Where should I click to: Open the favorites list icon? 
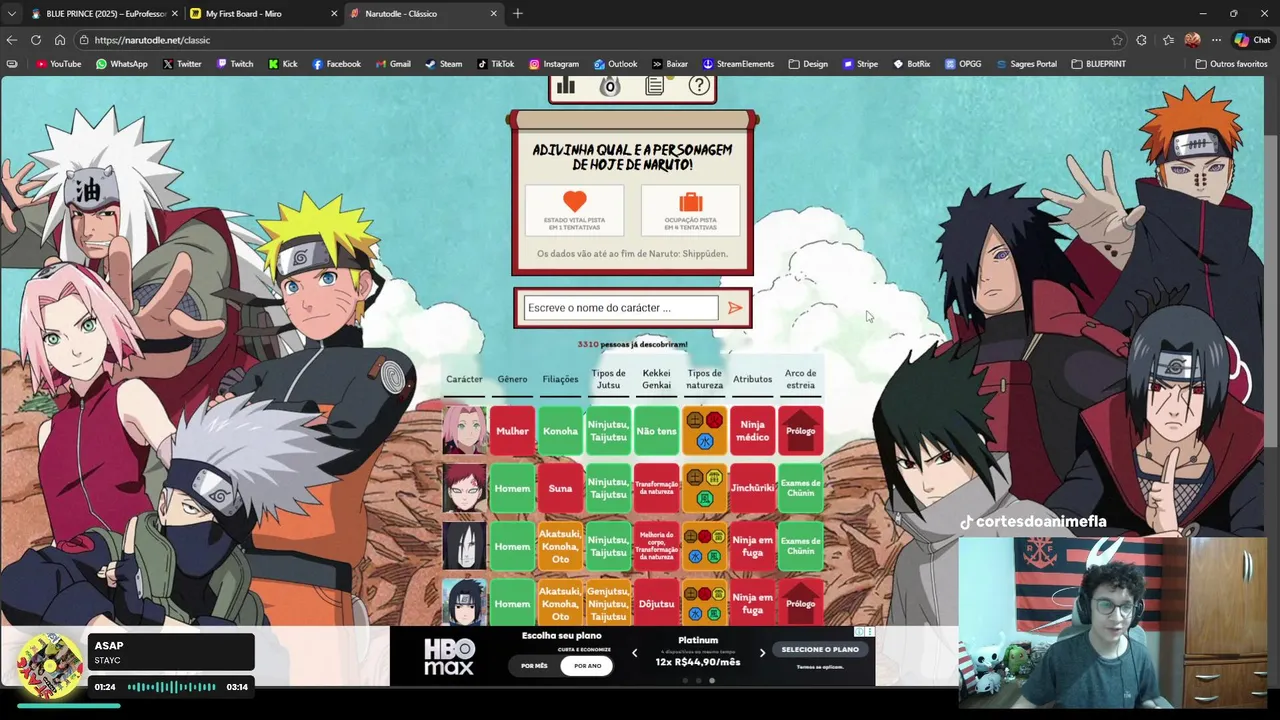(x=1168, y=40)
